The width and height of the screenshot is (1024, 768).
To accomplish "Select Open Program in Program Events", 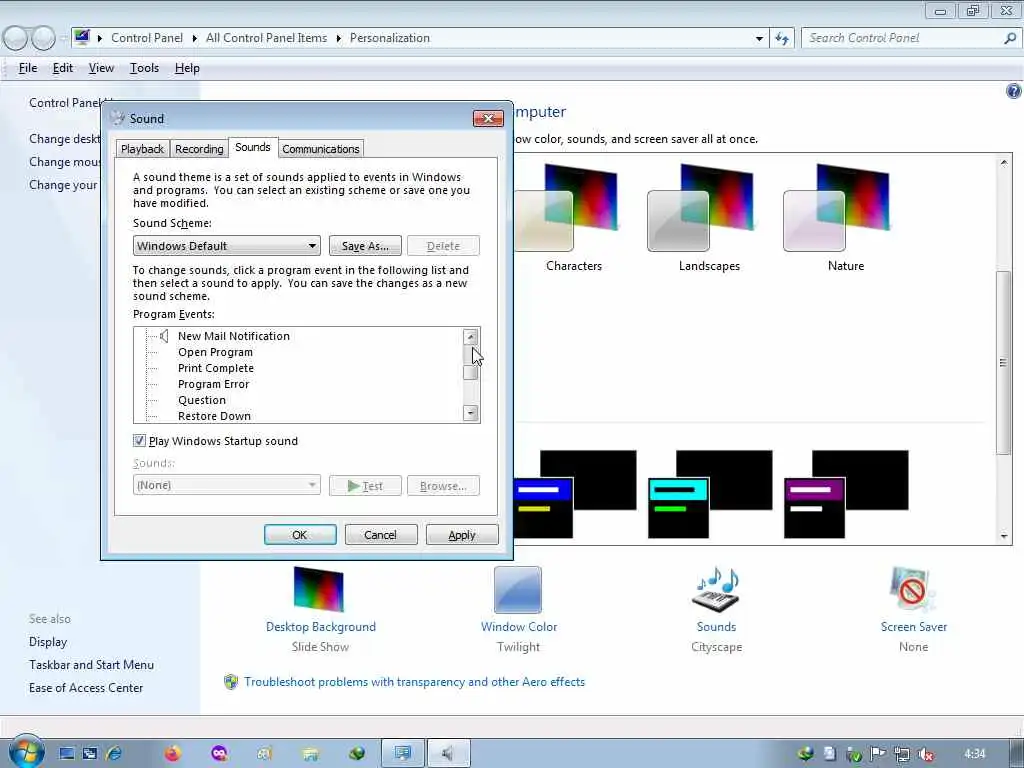I will tap(216, 352).
